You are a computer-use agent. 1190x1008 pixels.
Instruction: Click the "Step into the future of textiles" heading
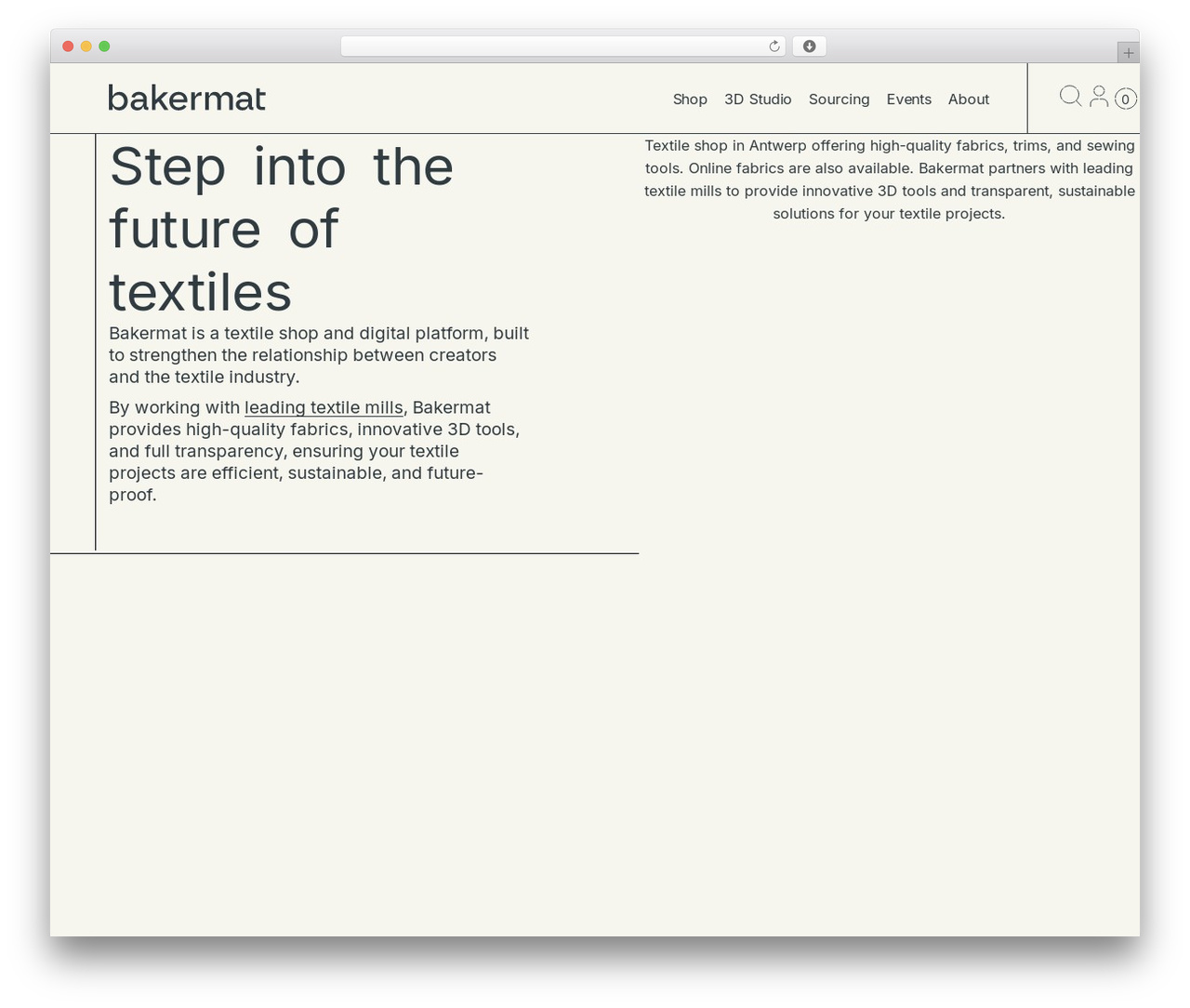click(x=282, y=229)
